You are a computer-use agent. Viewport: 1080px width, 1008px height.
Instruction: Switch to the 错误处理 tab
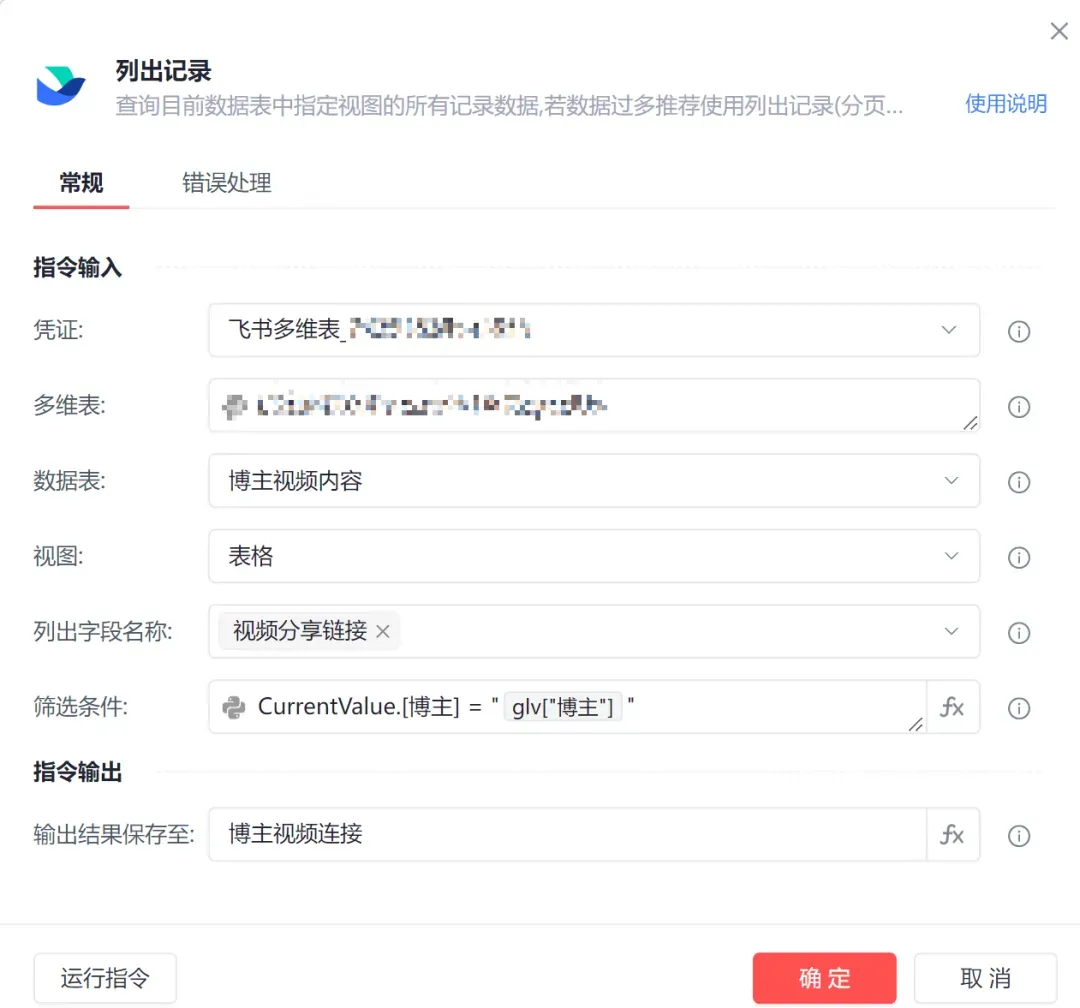pos(227,183)
